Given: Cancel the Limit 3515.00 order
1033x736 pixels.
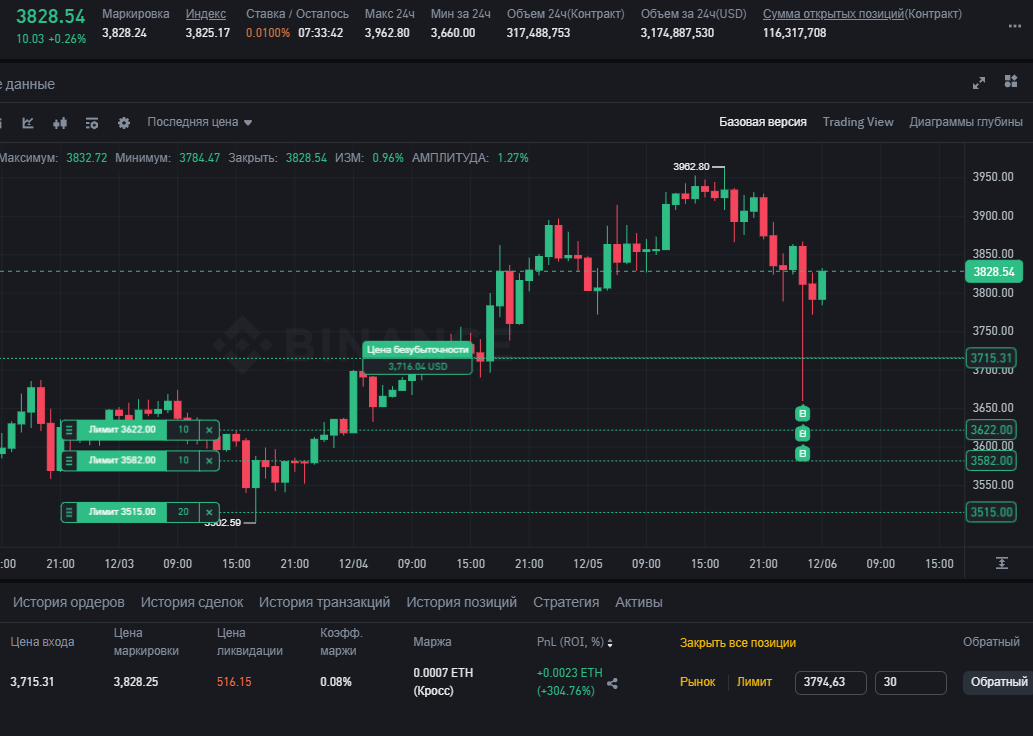Looking at the screenshot, I should [209, 512].
